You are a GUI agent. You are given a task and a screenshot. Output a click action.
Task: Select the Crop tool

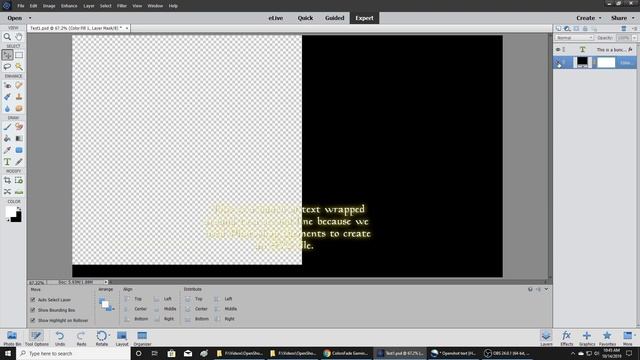7,180
